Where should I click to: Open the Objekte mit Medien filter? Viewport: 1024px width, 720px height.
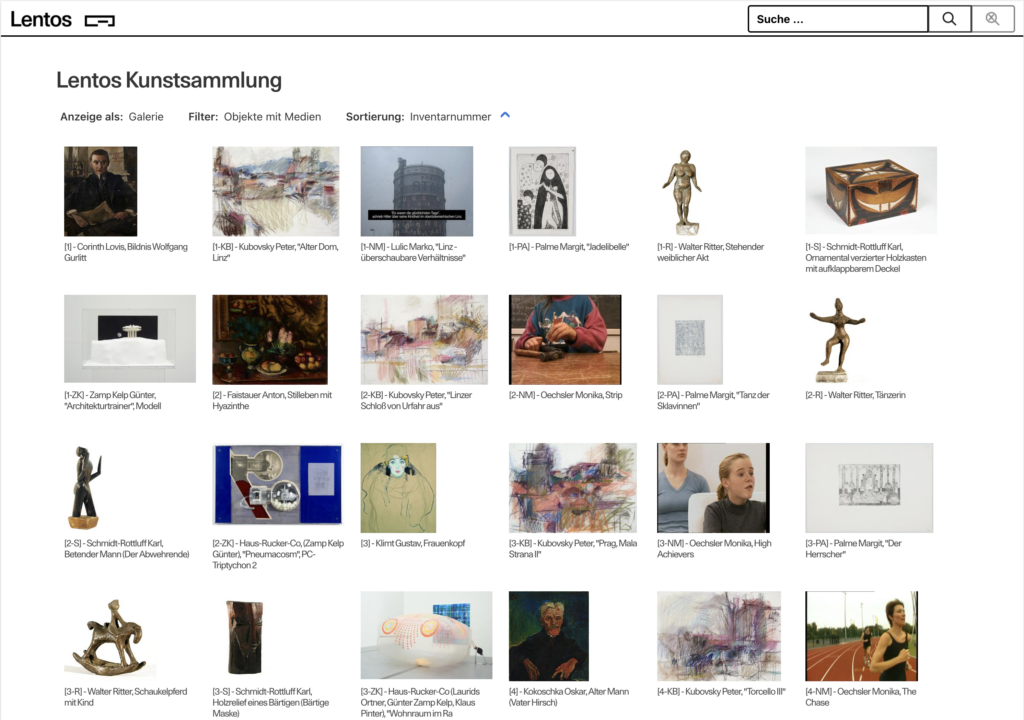click(272, 117)
